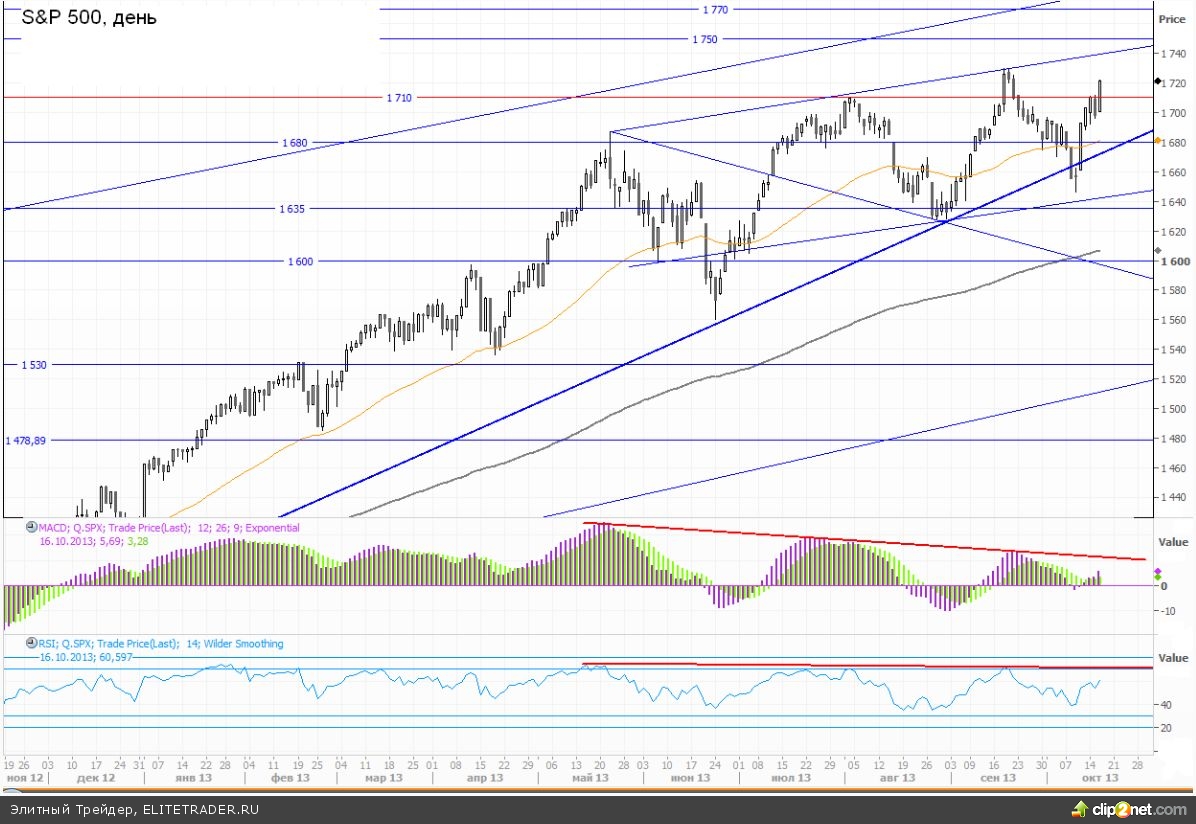The image size is (1196, 824).
Task: Click '1 740' on the price axis
Action: pyautogui.click(x=1173, y=53)
